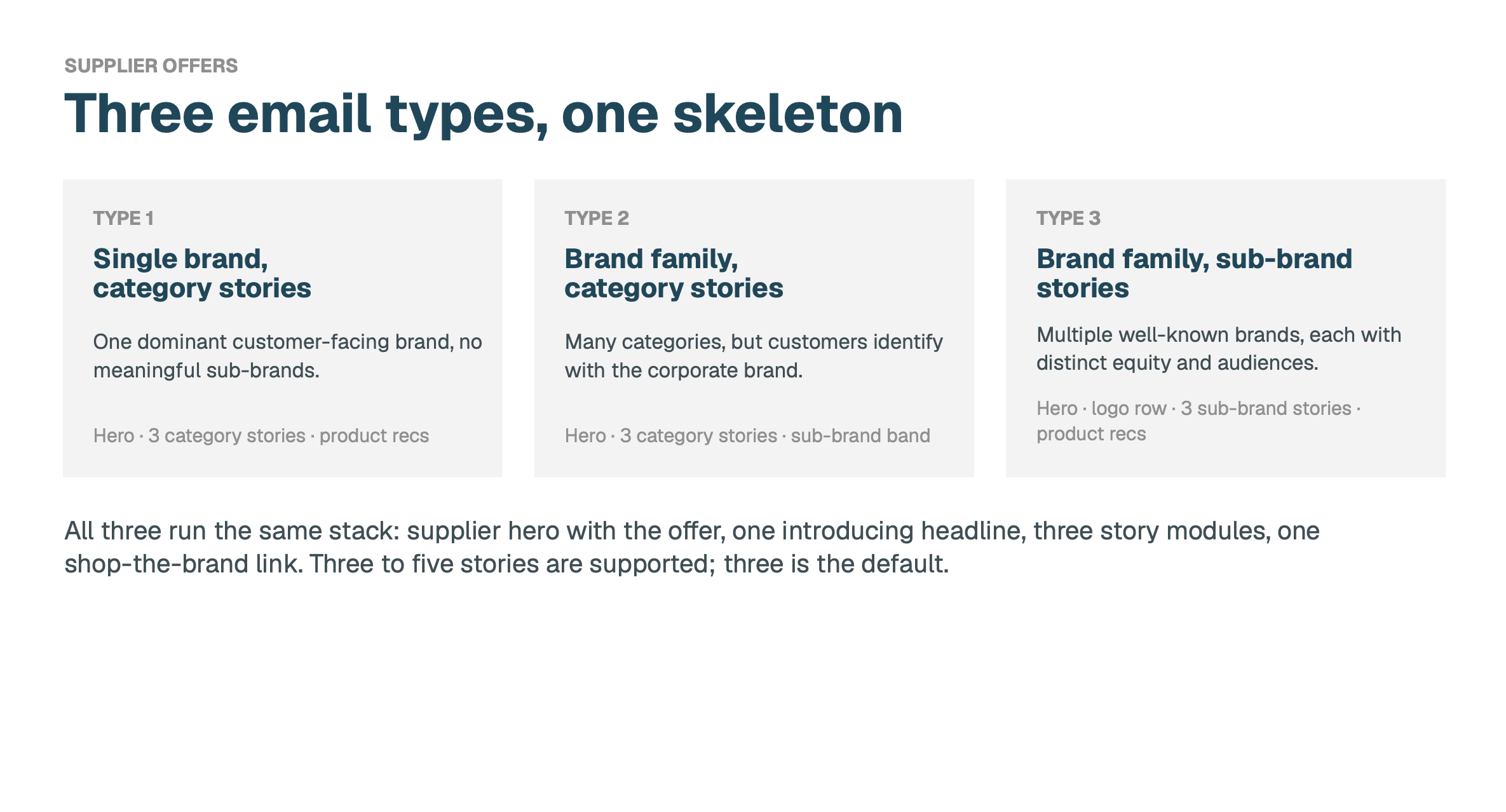Image resolution: width=1506 pixels, height=812 pixels.
Task: Click the 'All three run the same stack' paragraph
Action: coord(692,547)
